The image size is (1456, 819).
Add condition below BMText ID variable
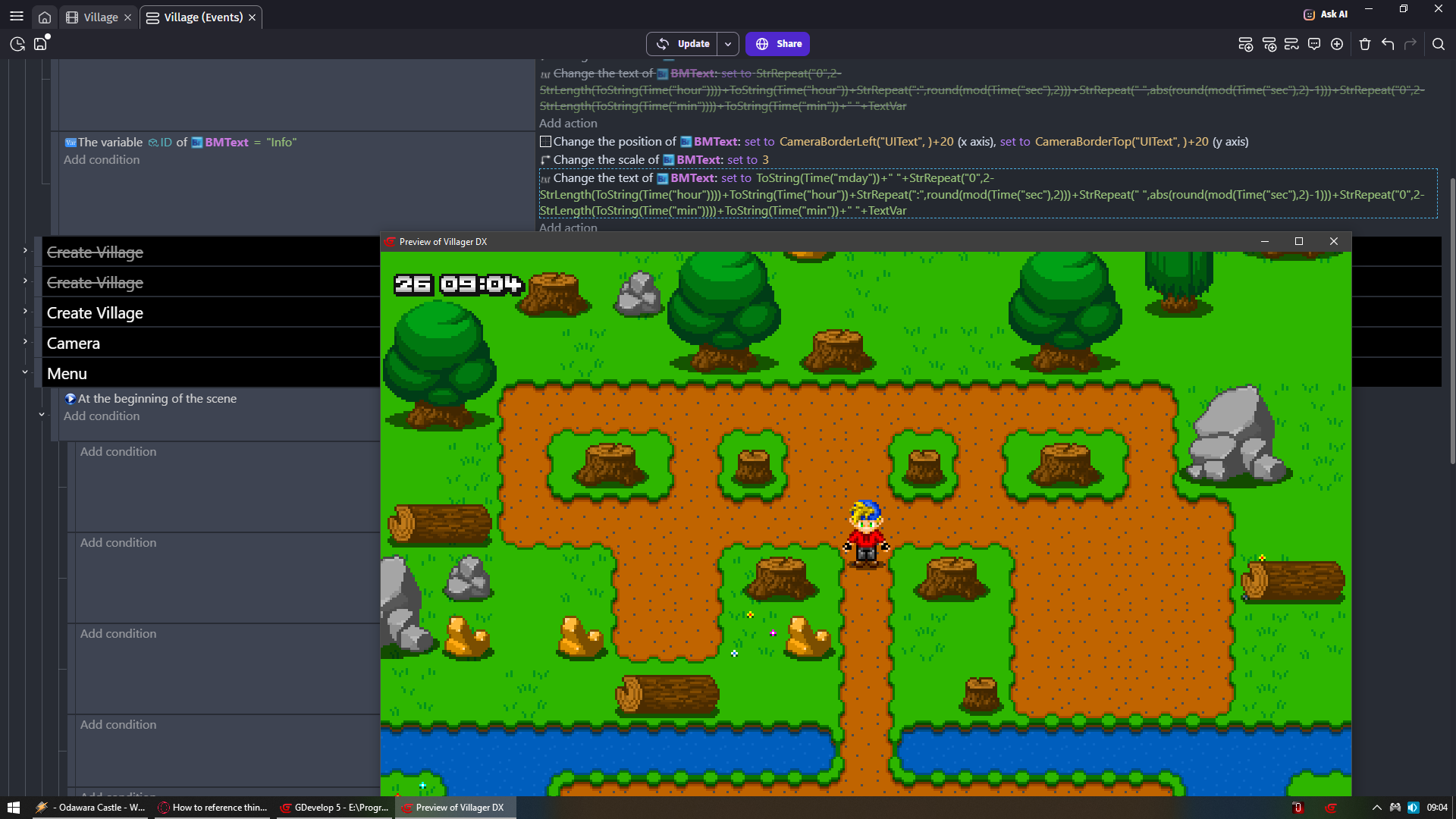point(102,160)
